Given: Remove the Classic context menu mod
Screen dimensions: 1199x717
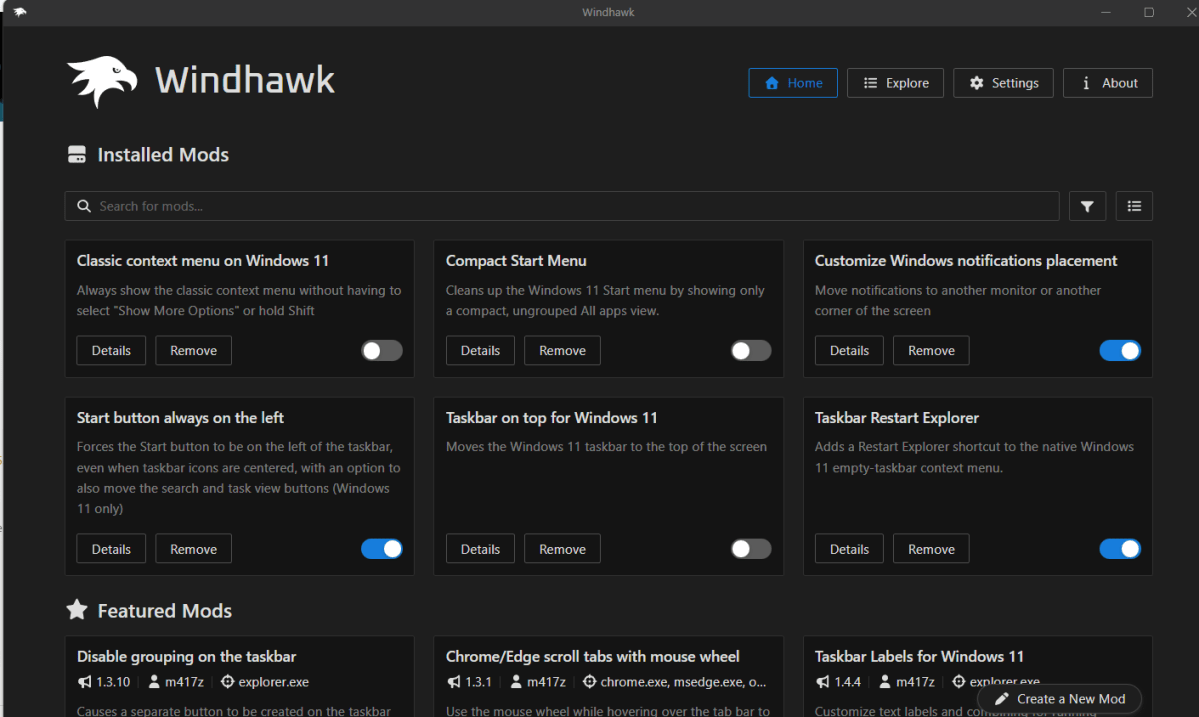Looking at the screenshot, I should (193, 351).
